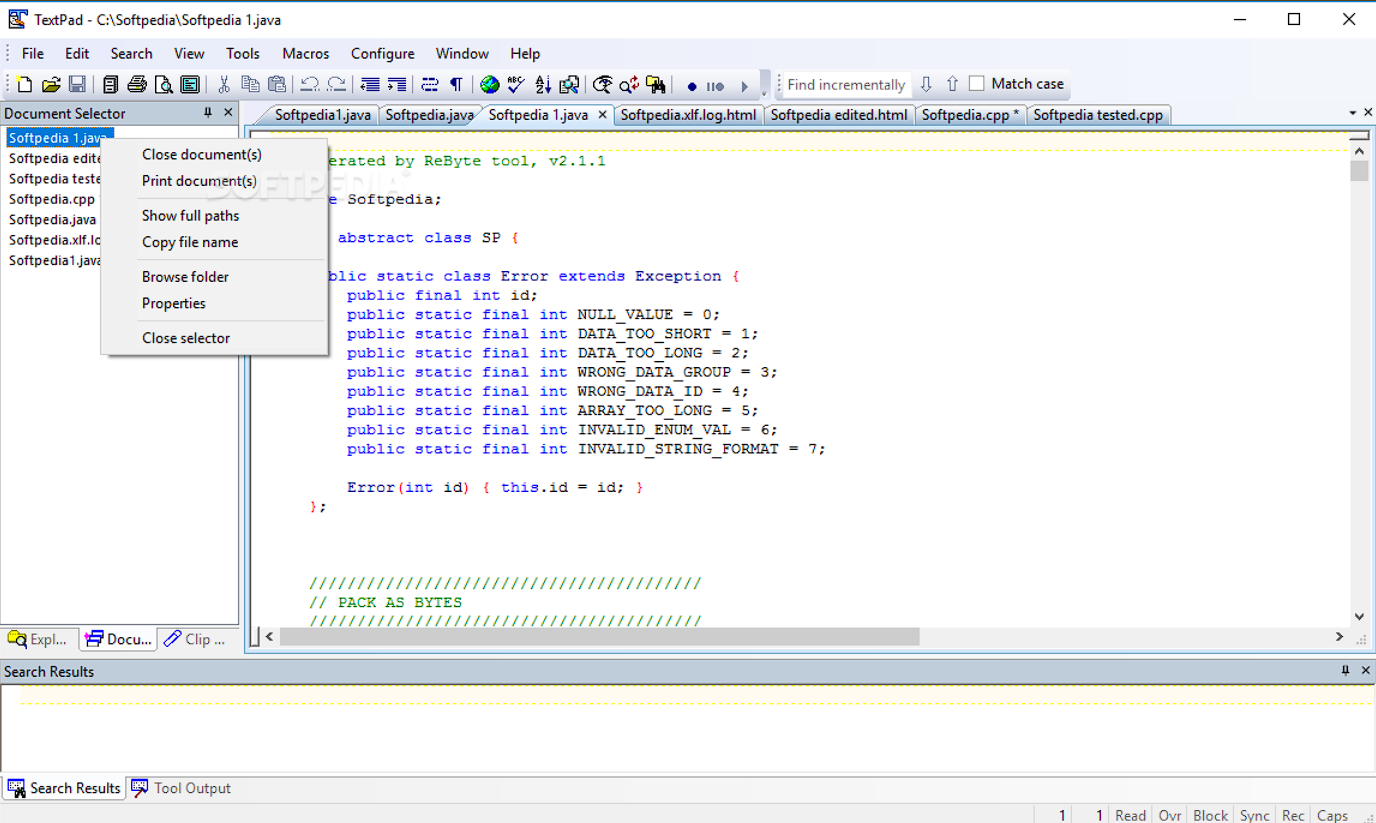
Task: Click the increase indent icon
Action: click(x=397, y=85)
